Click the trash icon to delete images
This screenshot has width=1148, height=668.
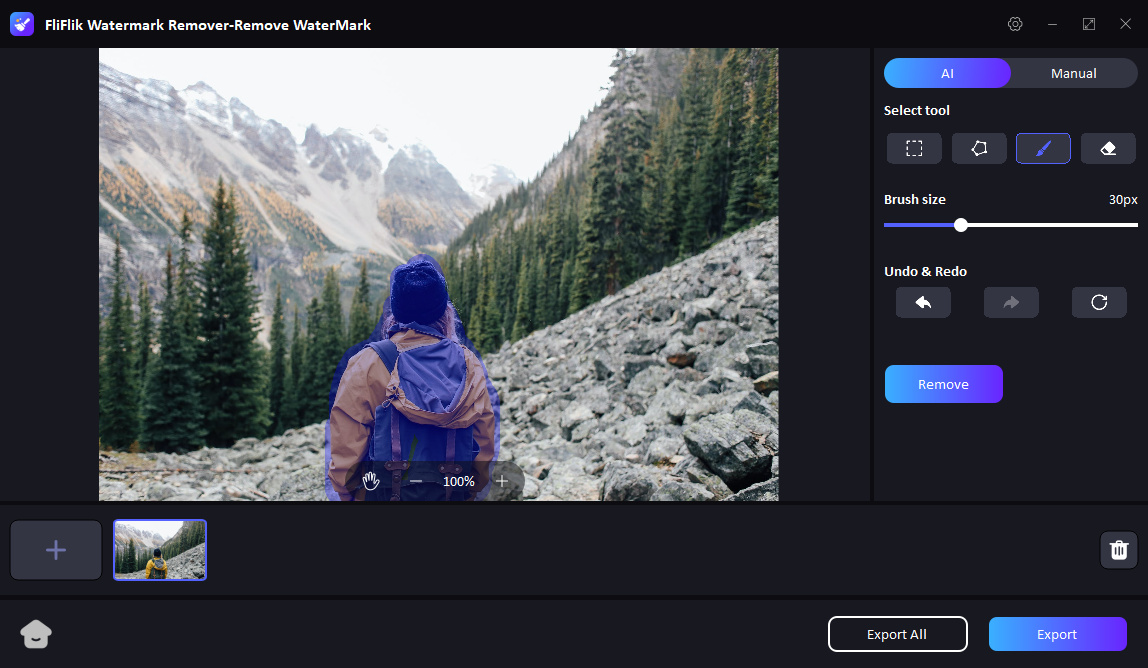tap(1118, 549)
